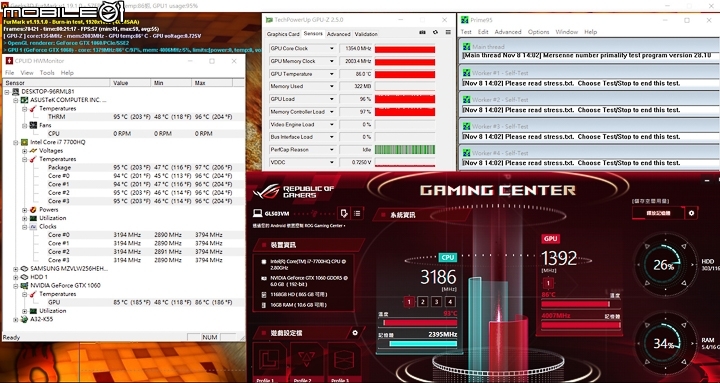Image resolution: width=720 pixels, height=383 pixels.
Task: Select GPU number 1 box under 1392 MHz
Action: [548, 283]
